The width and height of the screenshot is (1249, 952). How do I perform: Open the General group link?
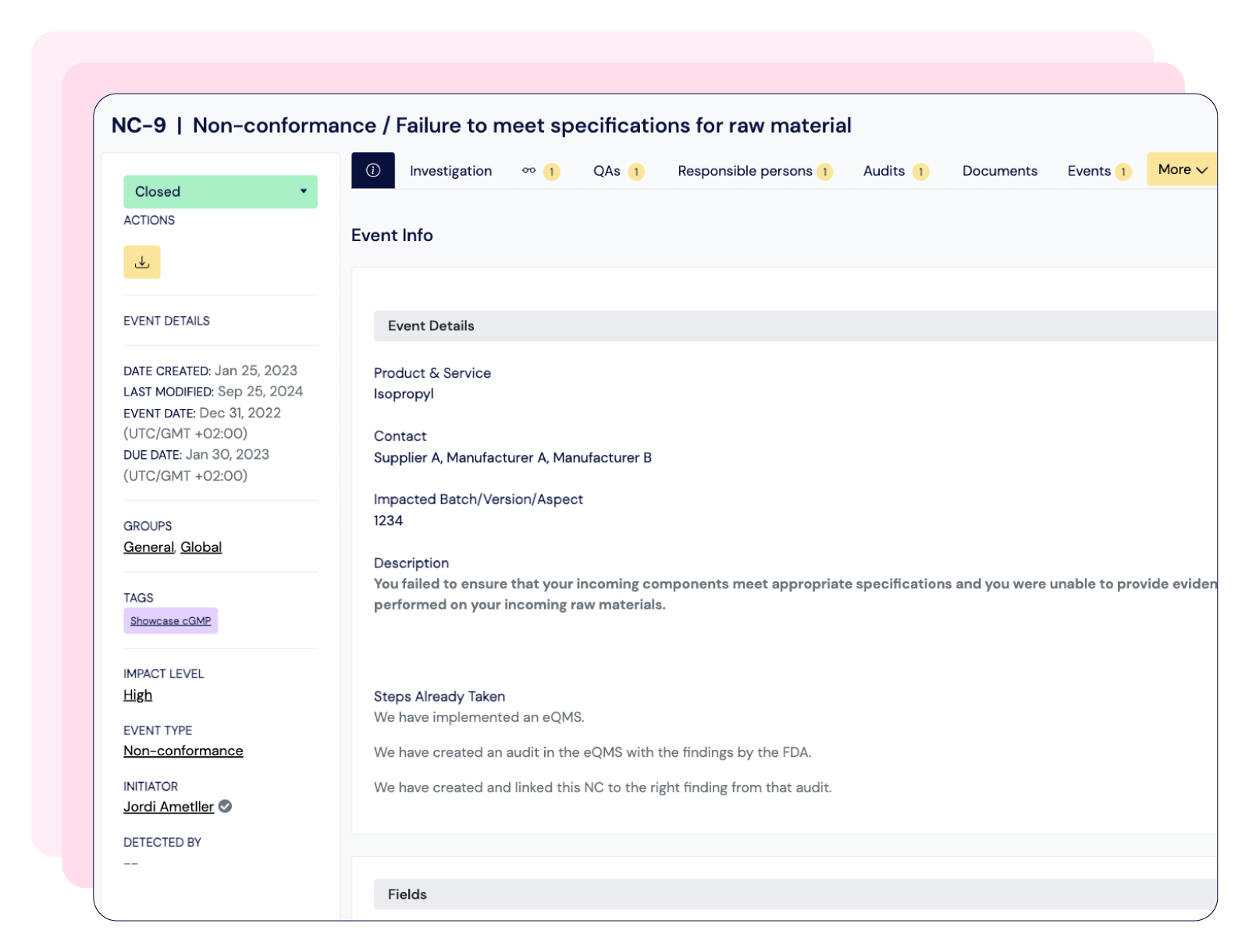tap(148, 547)
